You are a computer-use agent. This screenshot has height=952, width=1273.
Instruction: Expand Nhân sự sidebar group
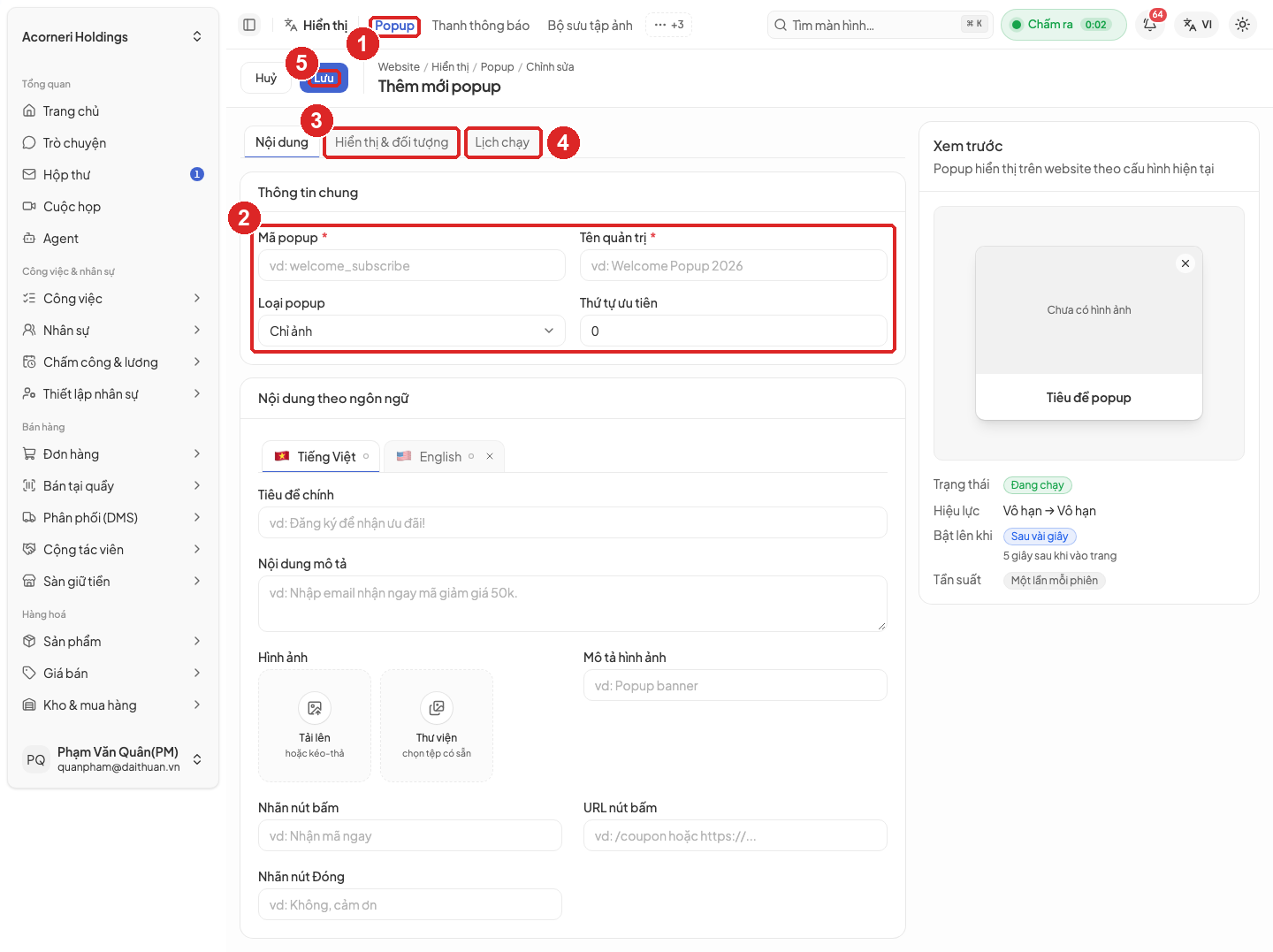[x=113, y=331]
